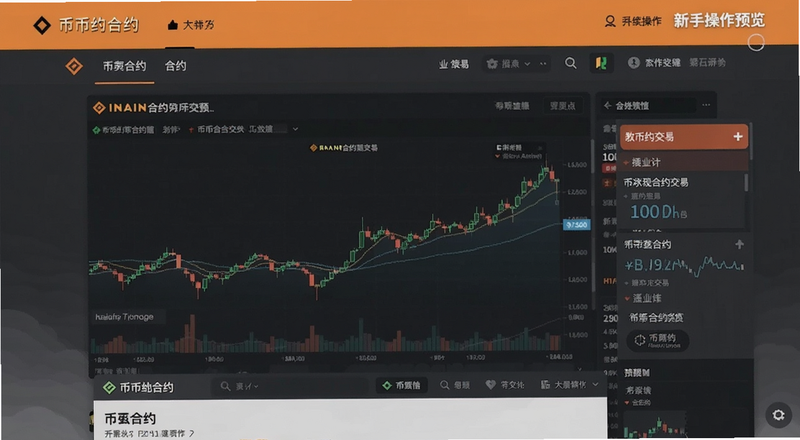Image resolution: width=800 pixels, height=440 pixels.
Task: Click the label next to profile icon in orange header
Action: coord(641,21)
